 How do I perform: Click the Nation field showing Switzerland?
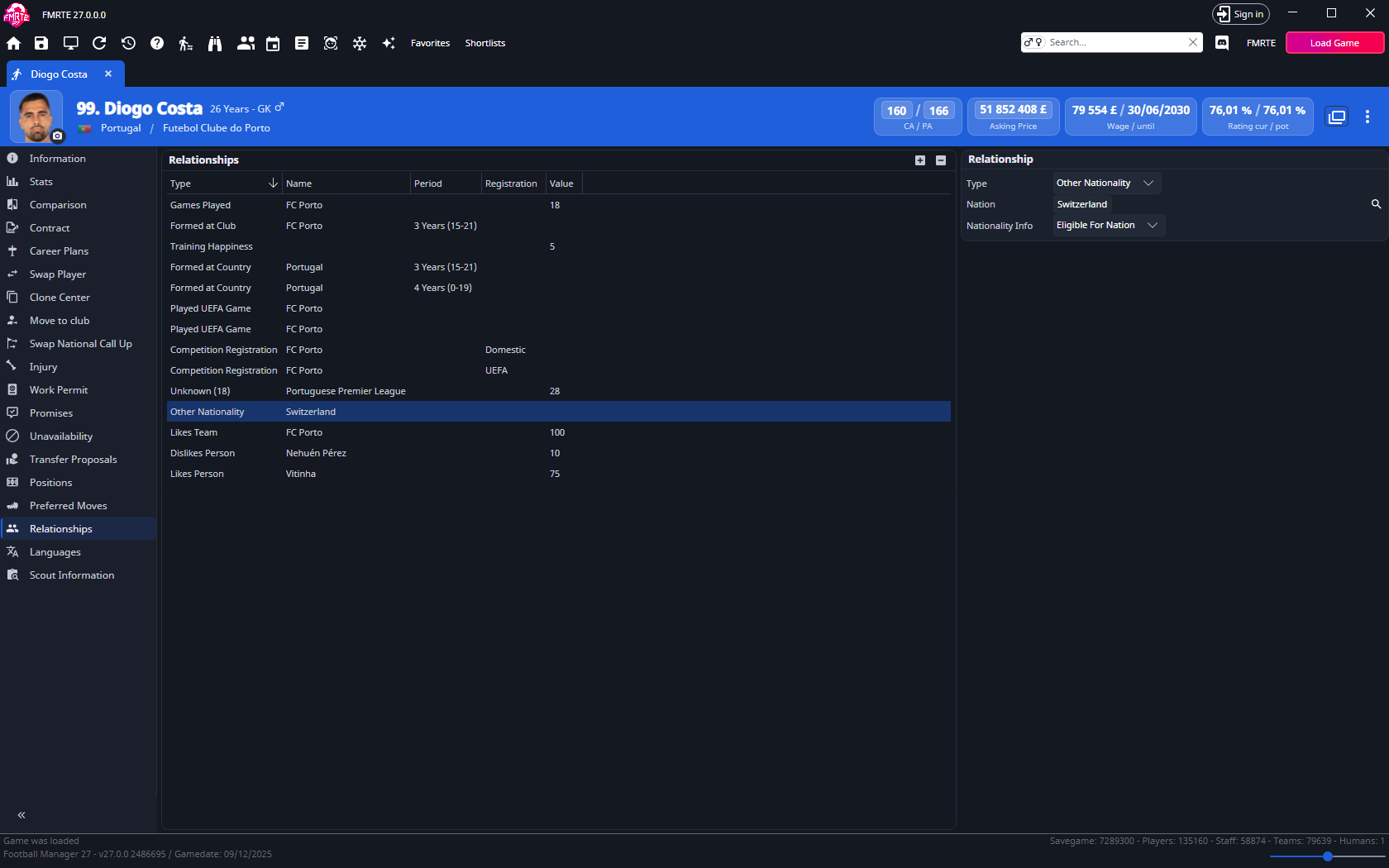point(1081,204)
